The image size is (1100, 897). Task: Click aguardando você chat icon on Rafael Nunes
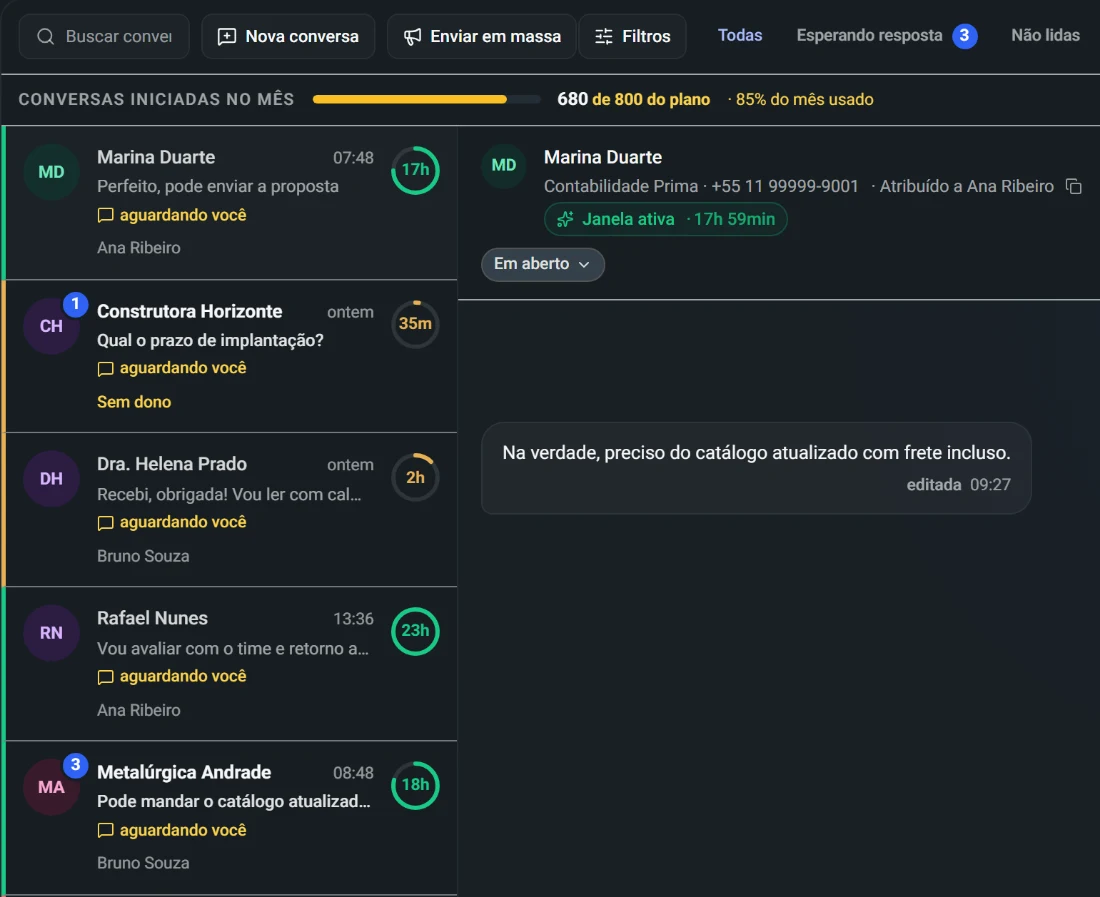click(105, 677)
